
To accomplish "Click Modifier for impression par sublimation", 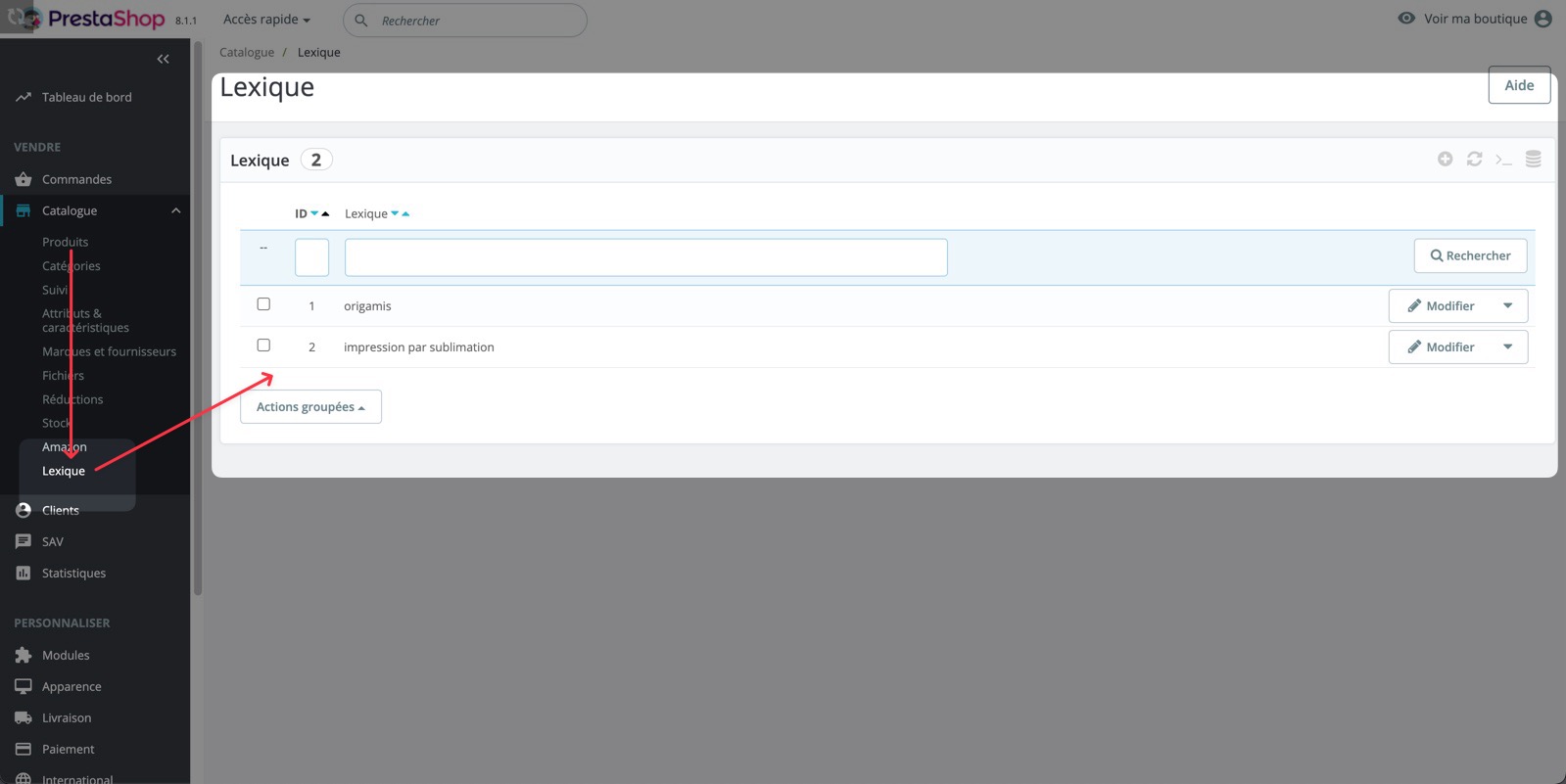I will pos(1440,347).
